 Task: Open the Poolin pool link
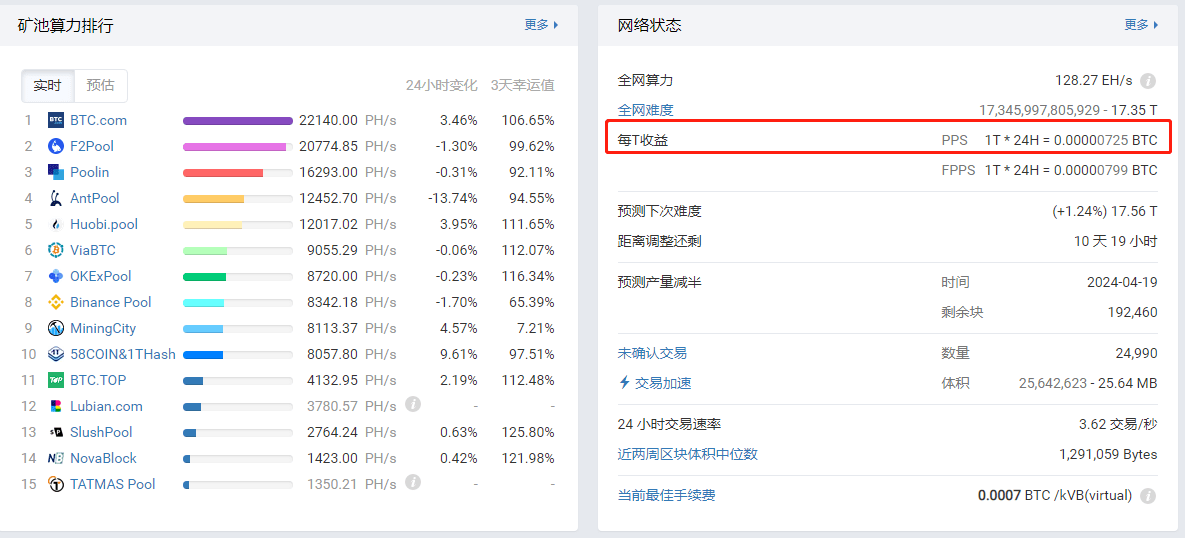[x=90, y=172]
